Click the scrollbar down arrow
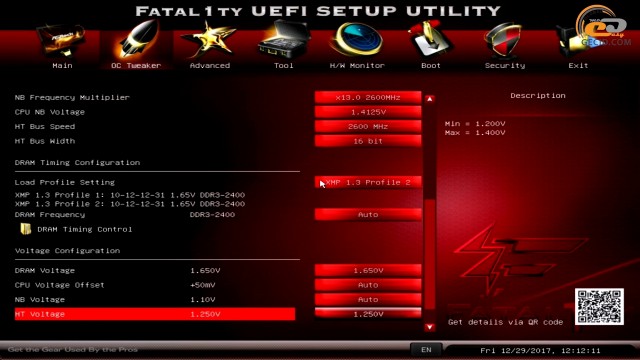The image size is (640, 360). click(x=429, y=327)
